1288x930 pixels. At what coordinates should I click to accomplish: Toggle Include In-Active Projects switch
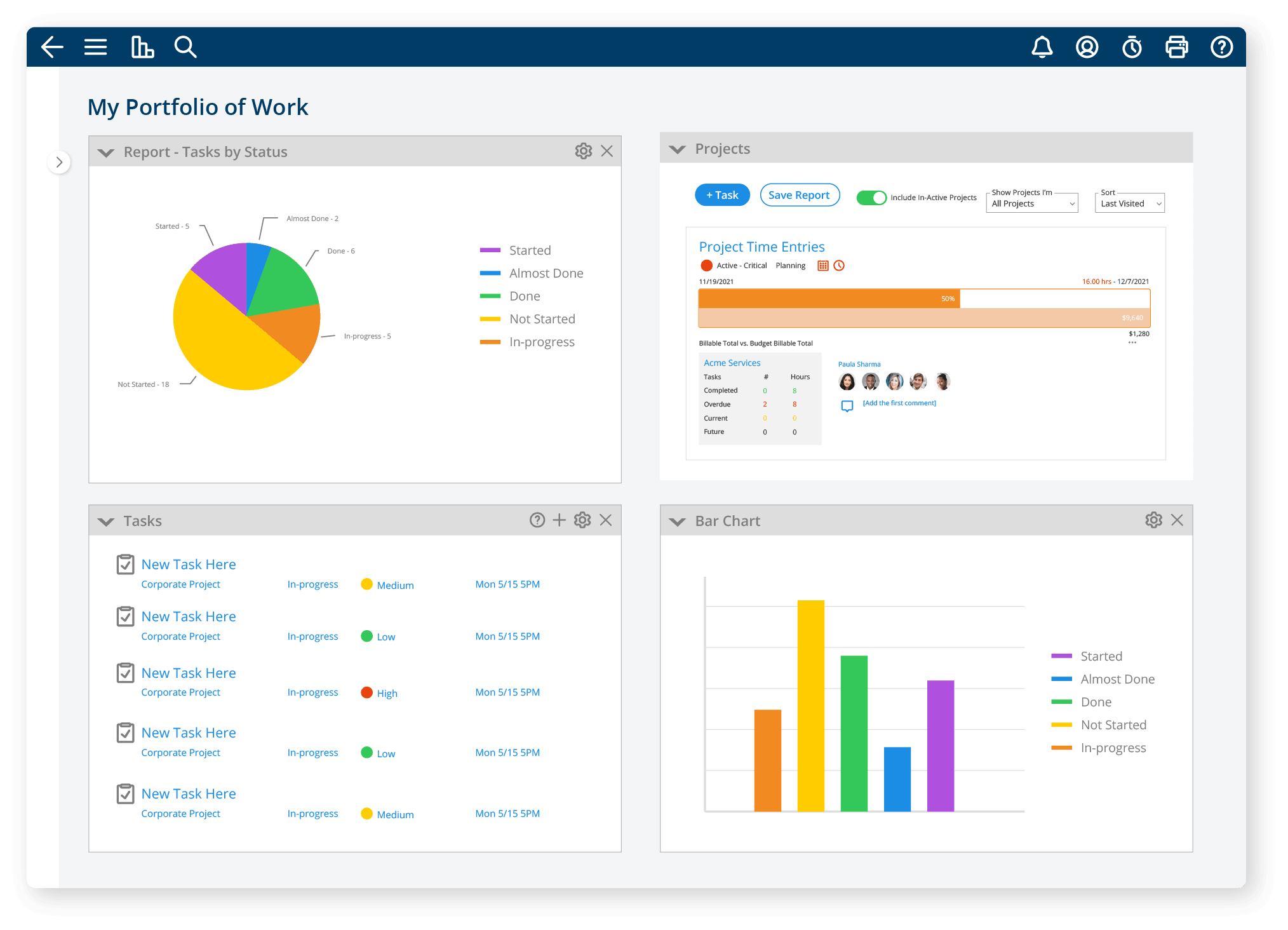pos(871,198)
